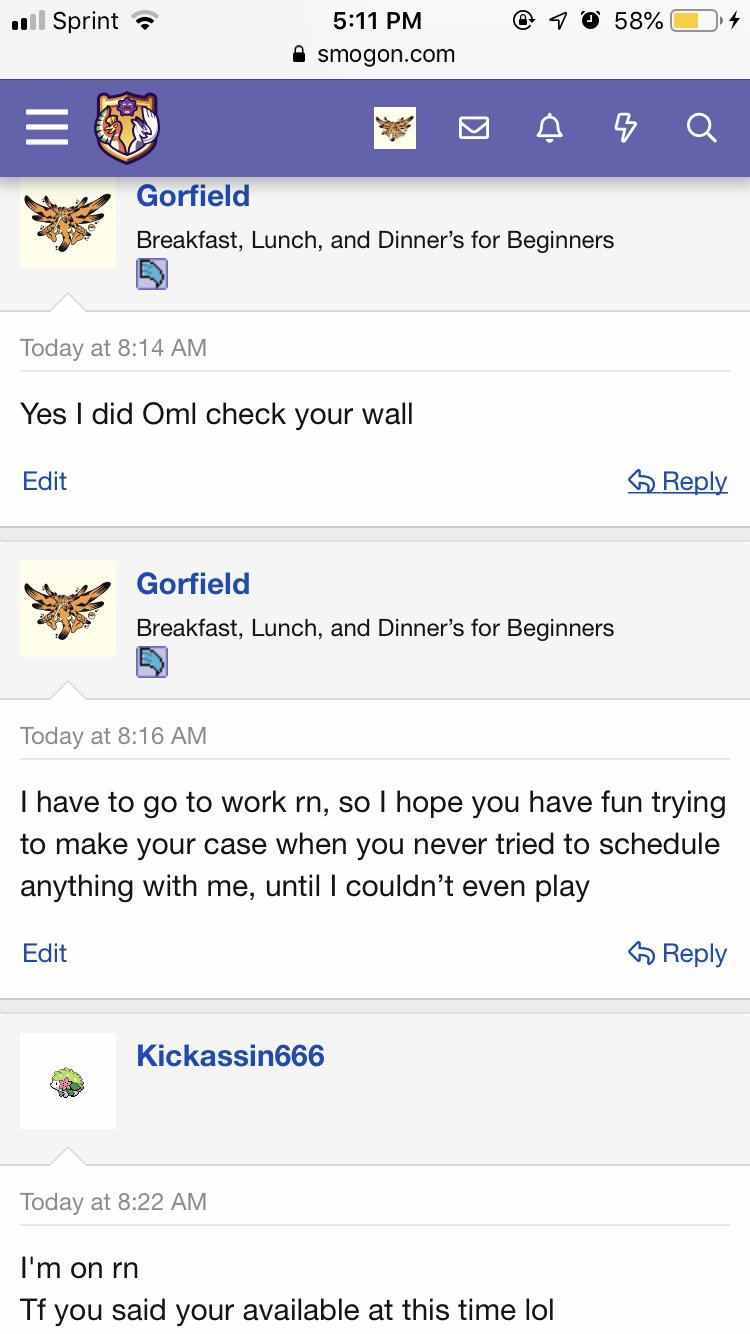Viewport: 750px width, 1334px height.
Task: Open the account avatar in header
Action: coord(395,128)
